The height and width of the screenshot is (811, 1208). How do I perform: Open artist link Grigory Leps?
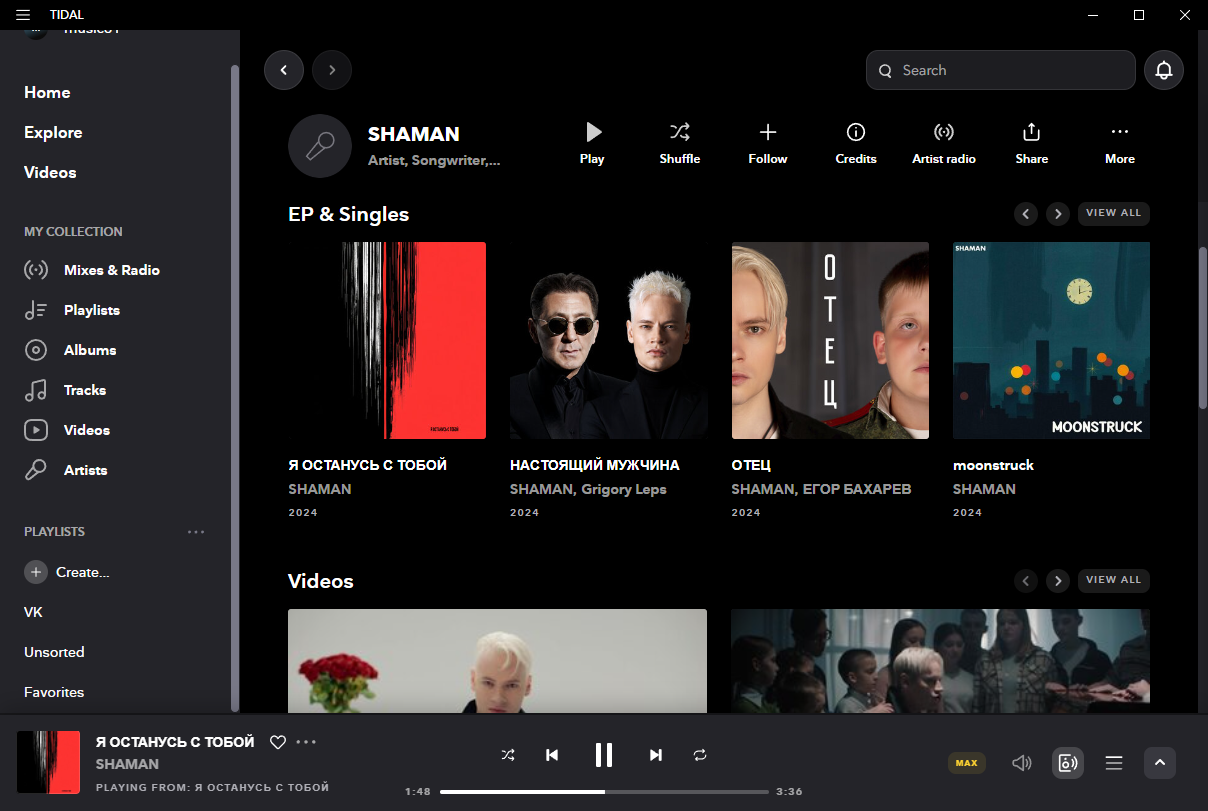pos(622,489)
